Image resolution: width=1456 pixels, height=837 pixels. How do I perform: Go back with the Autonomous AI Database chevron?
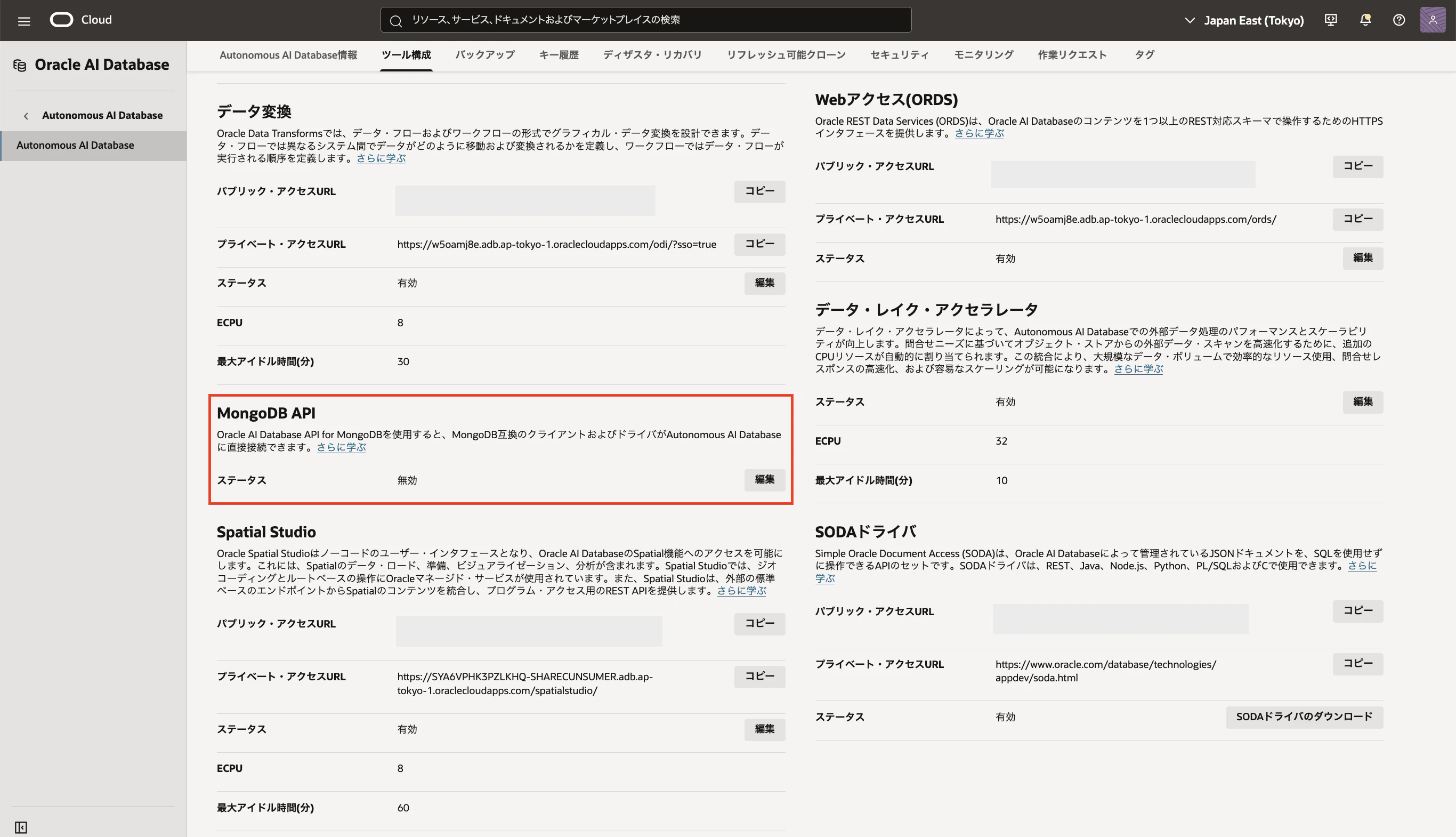[x=26, y=116]
